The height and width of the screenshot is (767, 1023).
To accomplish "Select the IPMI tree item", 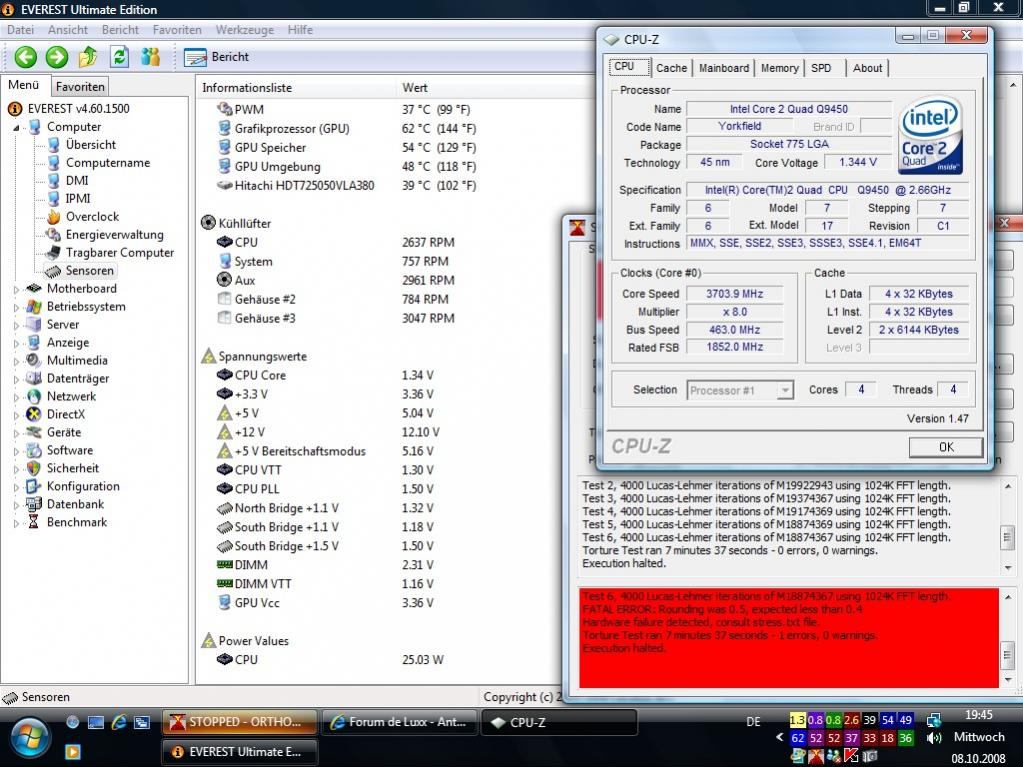I will 78,199.
